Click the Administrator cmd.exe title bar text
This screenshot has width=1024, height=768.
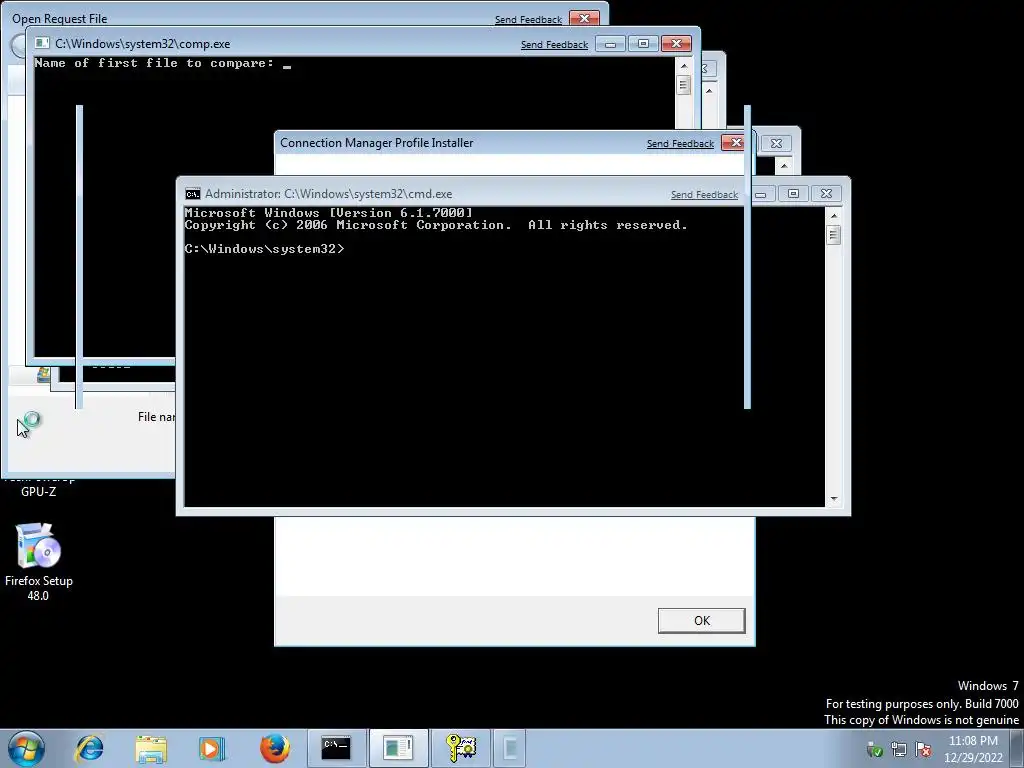[x=328, y=194]
